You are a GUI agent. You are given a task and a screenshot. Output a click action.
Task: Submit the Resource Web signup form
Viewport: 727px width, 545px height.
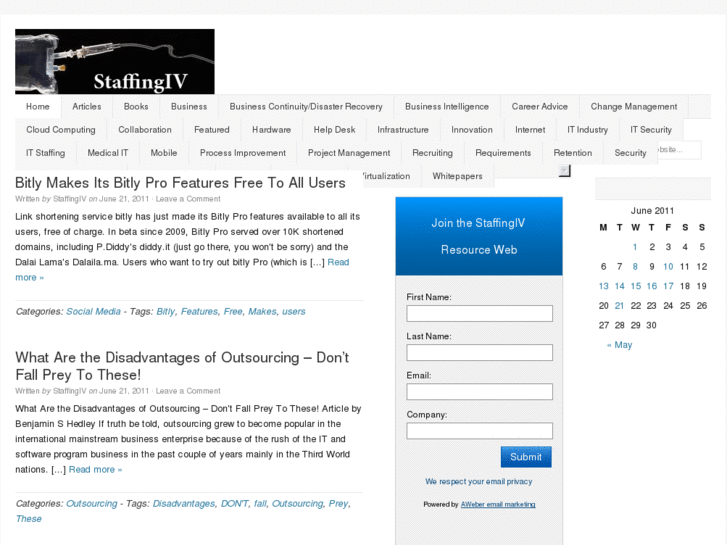526,457
